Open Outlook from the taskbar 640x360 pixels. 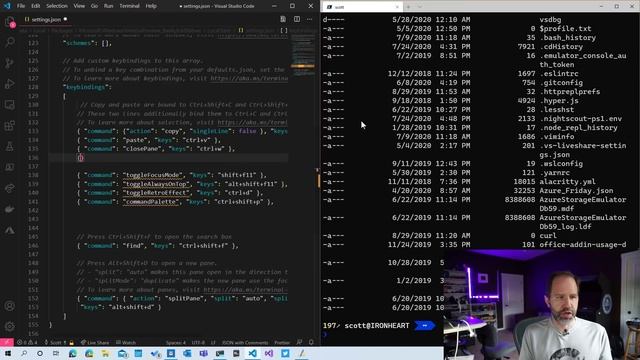pos(187,353)
